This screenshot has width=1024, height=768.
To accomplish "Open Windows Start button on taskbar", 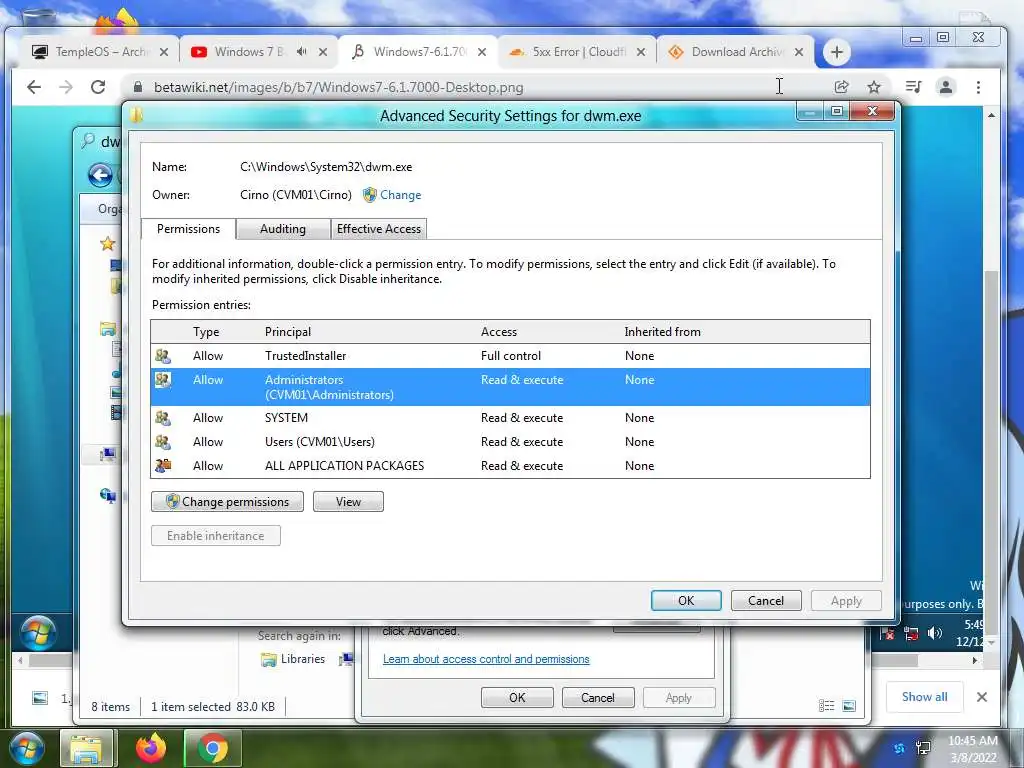I will 25,748.
